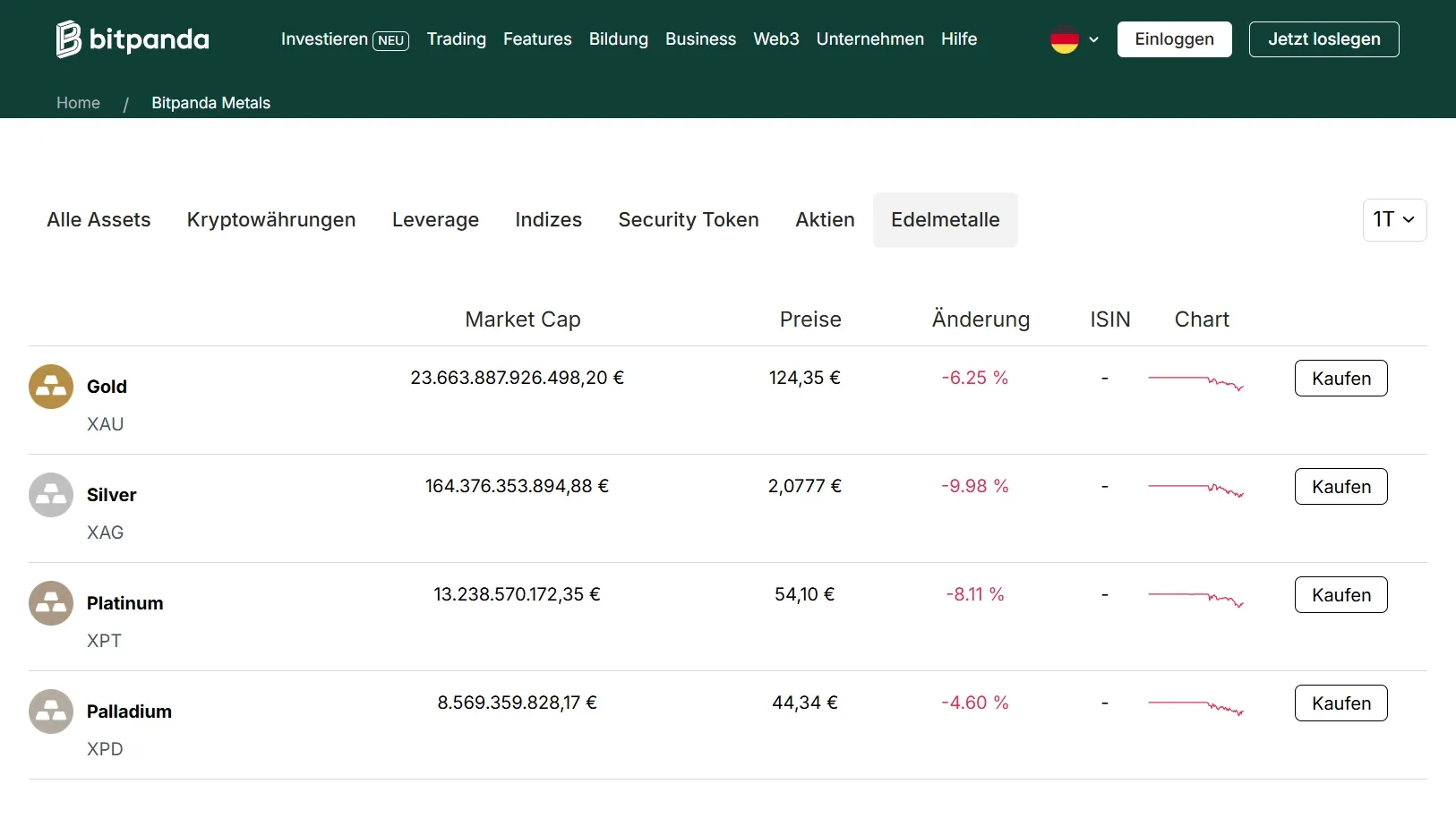This screenshot has width=1456, height=818.
Task: Click the Einloggen link
Action: [1174, 38]
